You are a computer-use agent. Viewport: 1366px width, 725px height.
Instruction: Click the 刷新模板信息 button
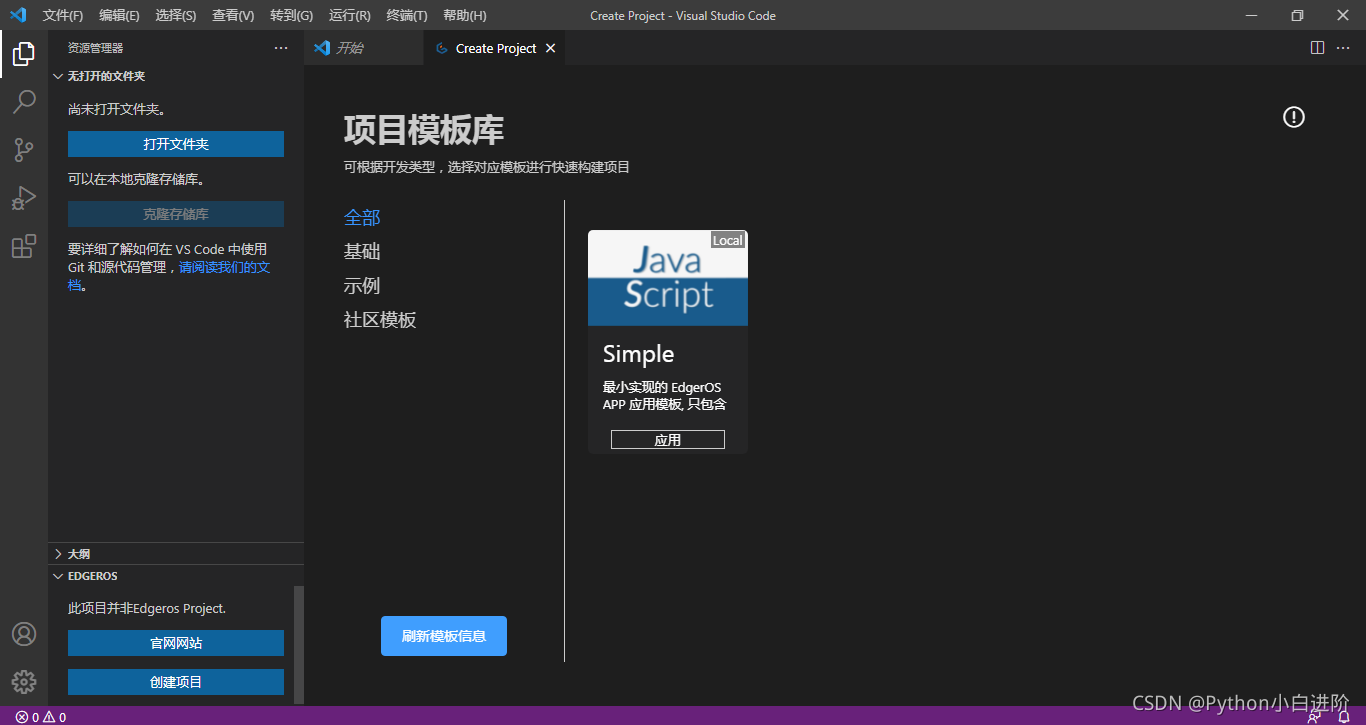444,636
